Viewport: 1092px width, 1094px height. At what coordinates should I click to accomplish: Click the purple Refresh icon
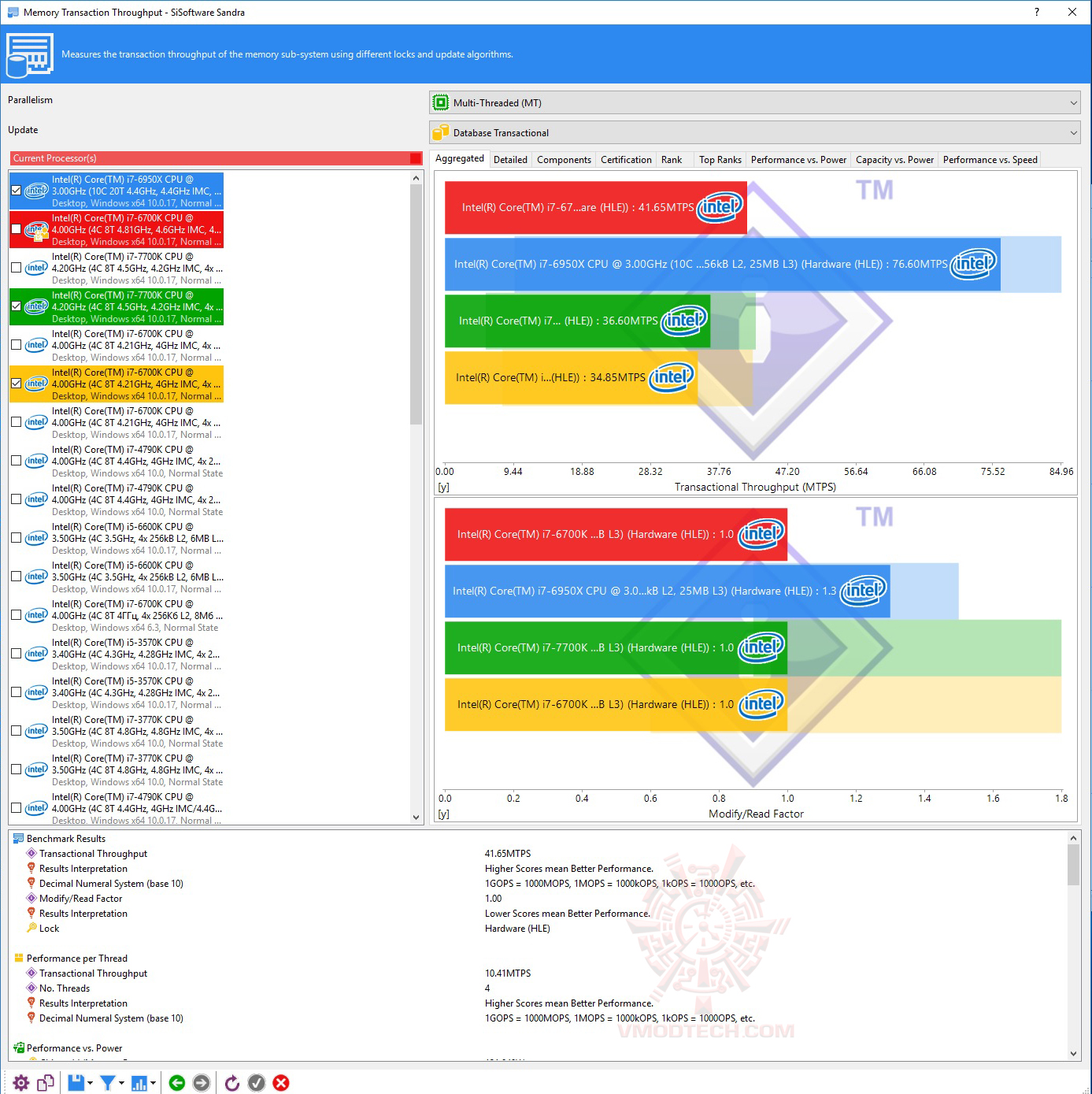[x=231, y=1083]
